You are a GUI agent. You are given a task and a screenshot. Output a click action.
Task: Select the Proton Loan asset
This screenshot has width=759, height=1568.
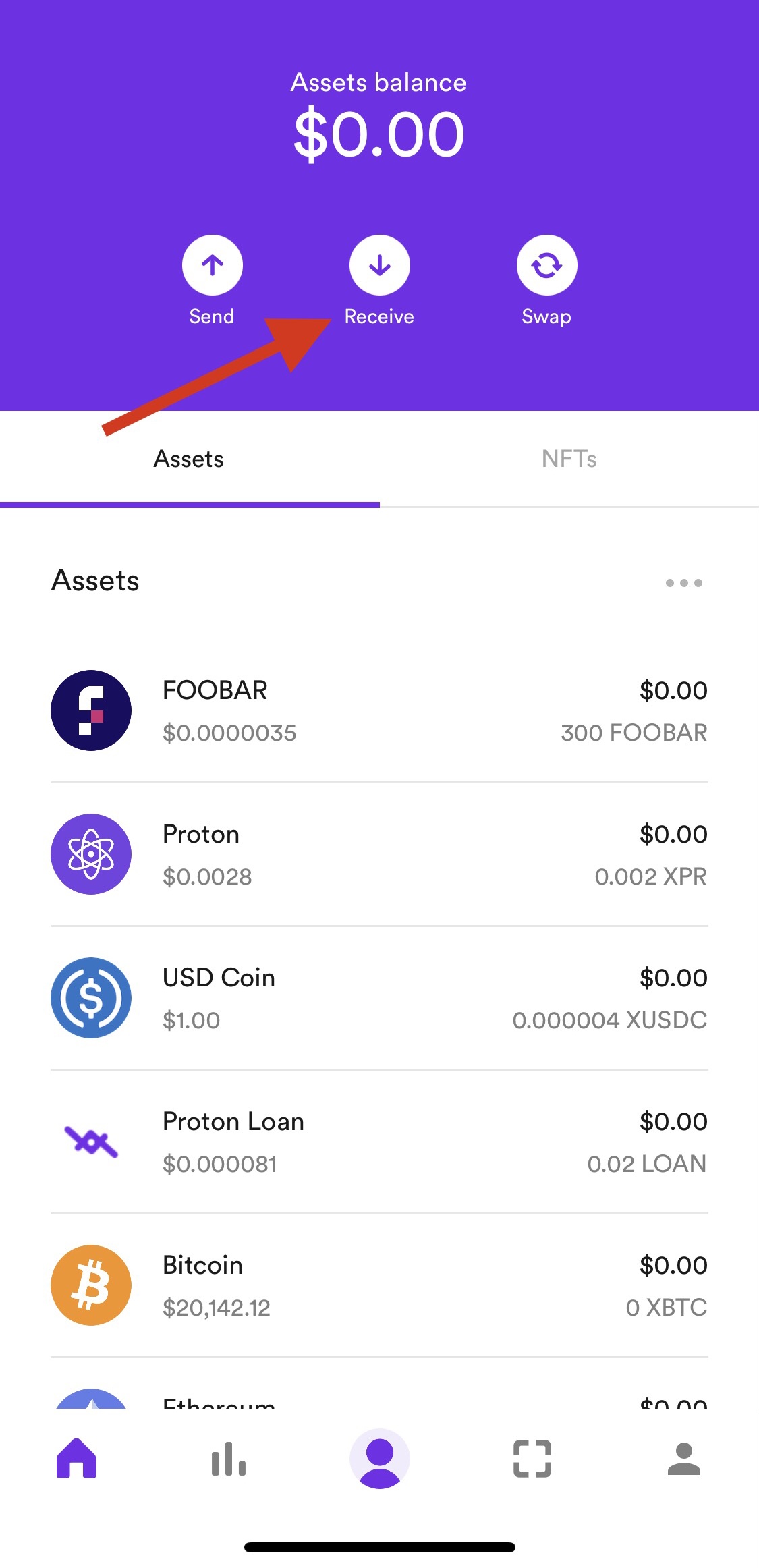[x=379, y=1142]
